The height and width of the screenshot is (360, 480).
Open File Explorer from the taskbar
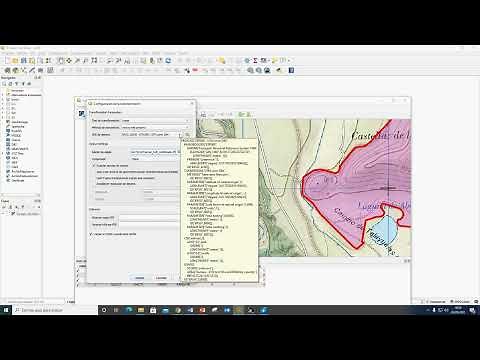pyautogui.click(x=141, y=310)
